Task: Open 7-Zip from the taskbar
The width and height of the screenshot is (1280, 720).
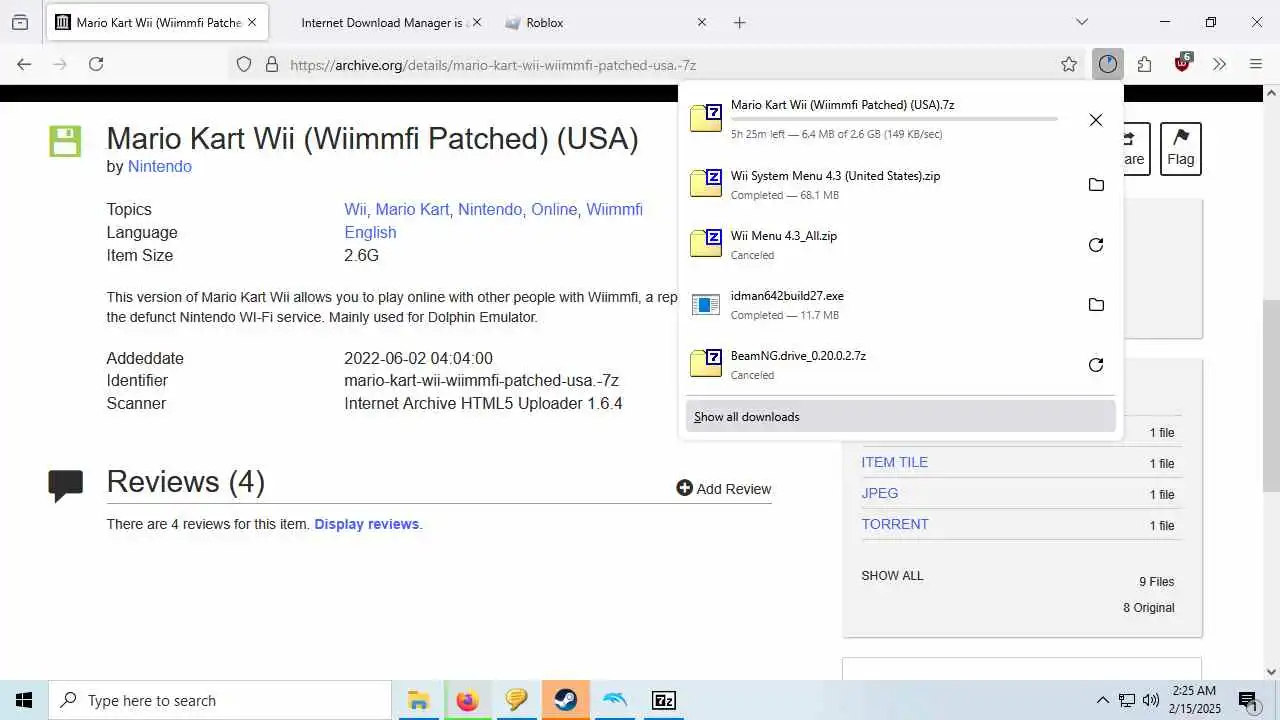Action: tap(664, 700)
